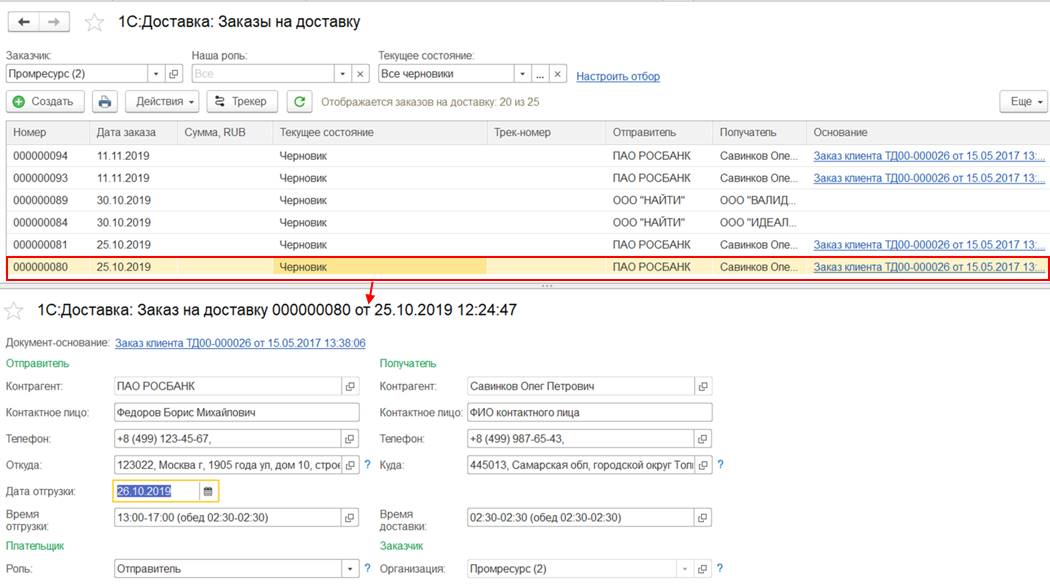This screenshot has height=585, width=1050.
Task: Show help for Откуда address
Action: tap(367, 465)
